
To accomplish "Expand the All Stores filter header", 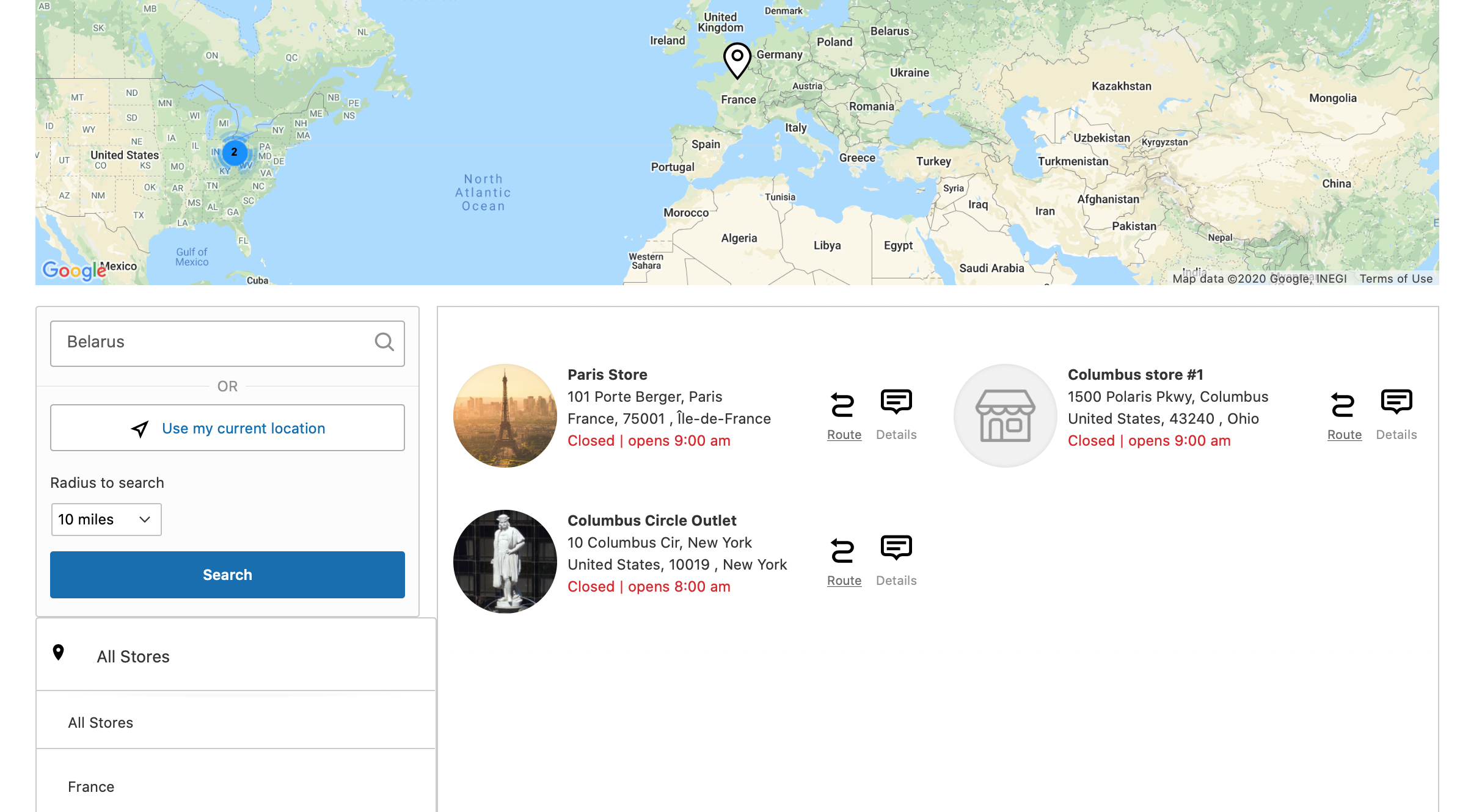I will 236,656.
